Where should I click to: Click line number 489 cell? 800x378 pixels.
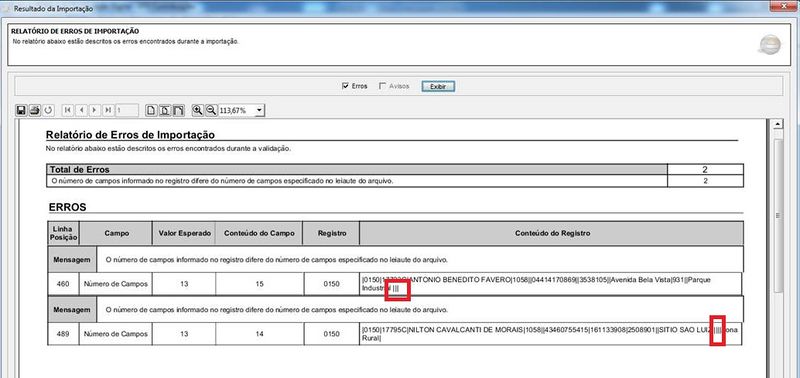coord(64,334)
